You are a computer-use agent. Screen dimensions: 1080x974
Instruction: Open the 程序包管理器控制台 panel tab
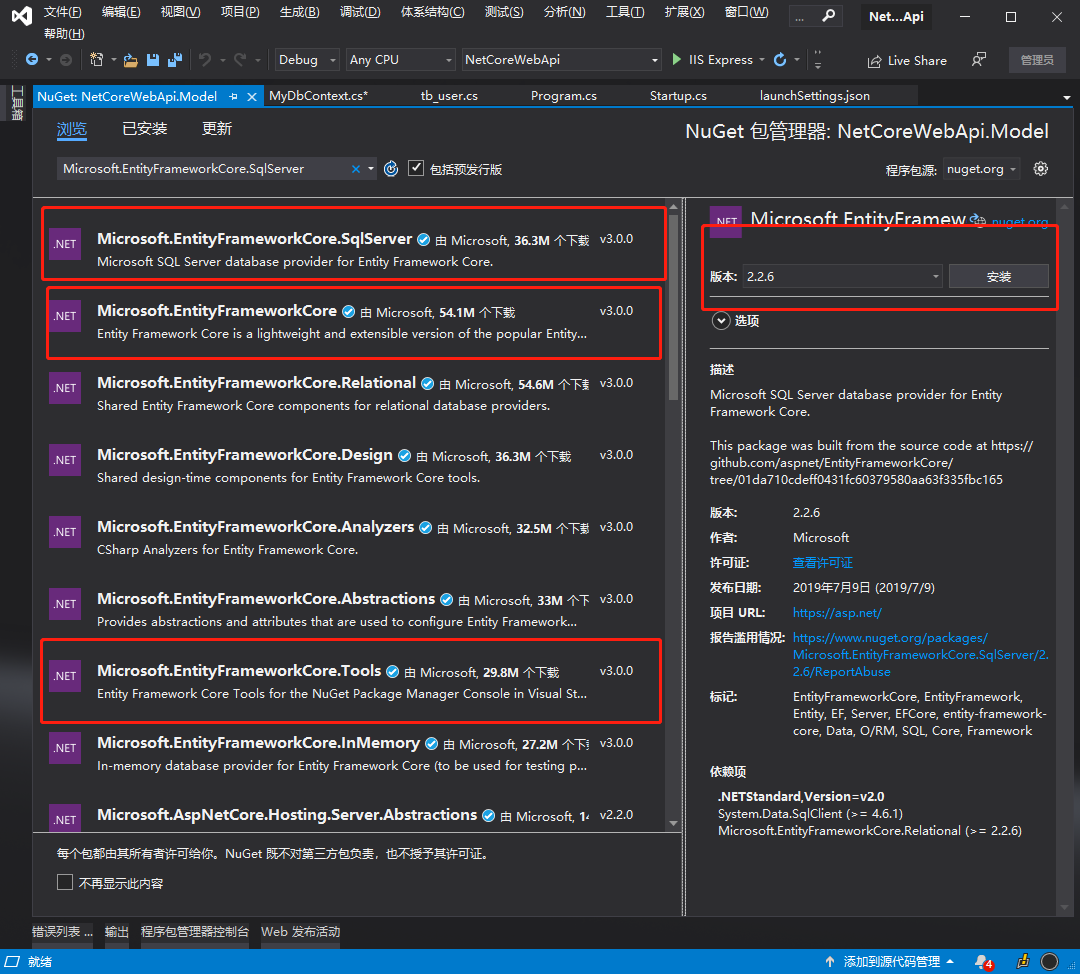point(195,931)
